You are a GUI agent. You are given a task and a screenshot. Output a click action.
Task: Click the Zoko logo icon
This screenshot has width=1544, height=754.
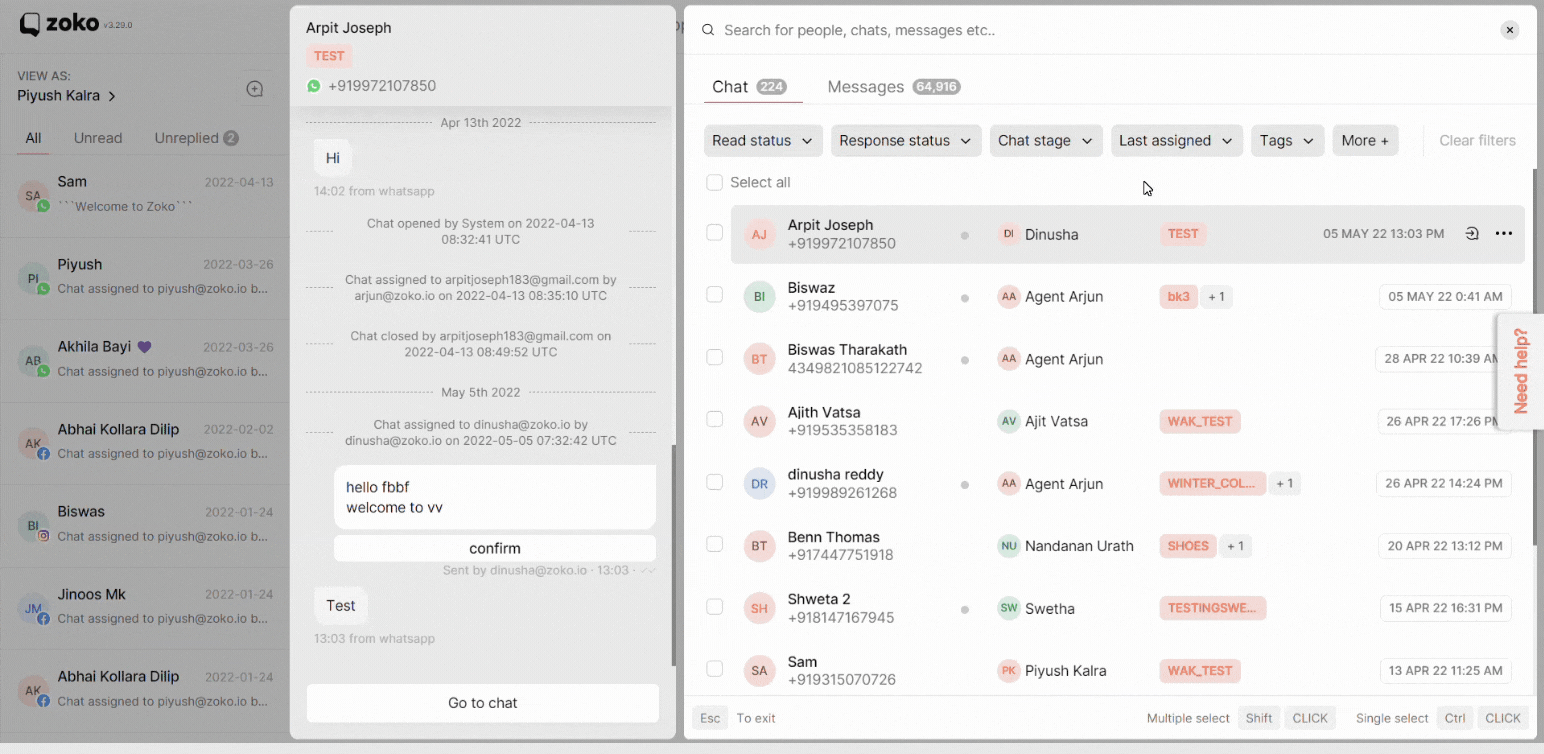coord(31,24)
